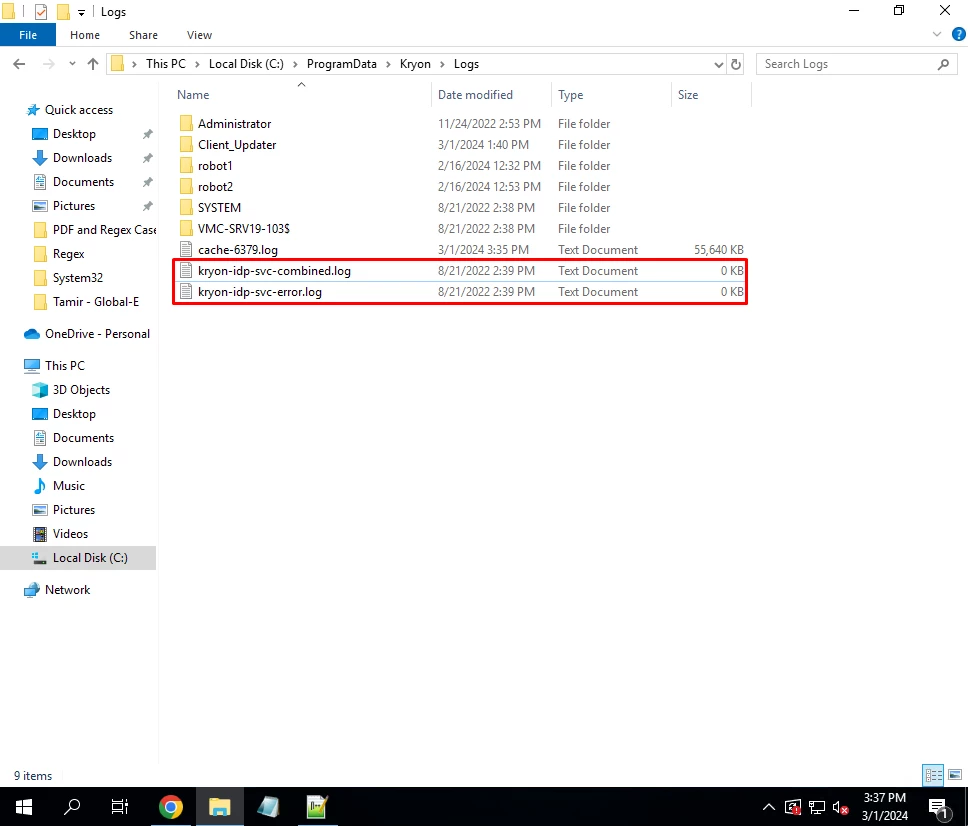The width and height of the screenshot is (968, 826).
Task: Click the New folder quick access icon
Action: [x=62, y=12]
